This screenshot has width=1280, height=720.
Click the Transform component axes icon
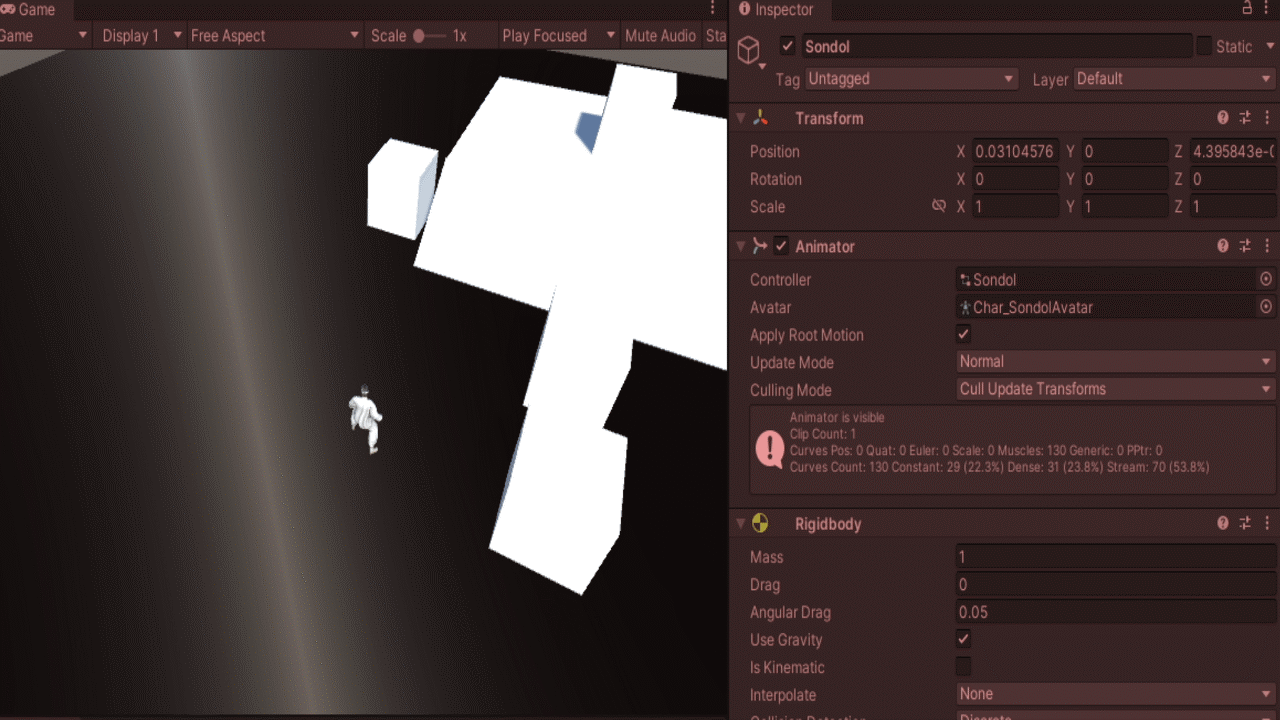click(760, 118)
